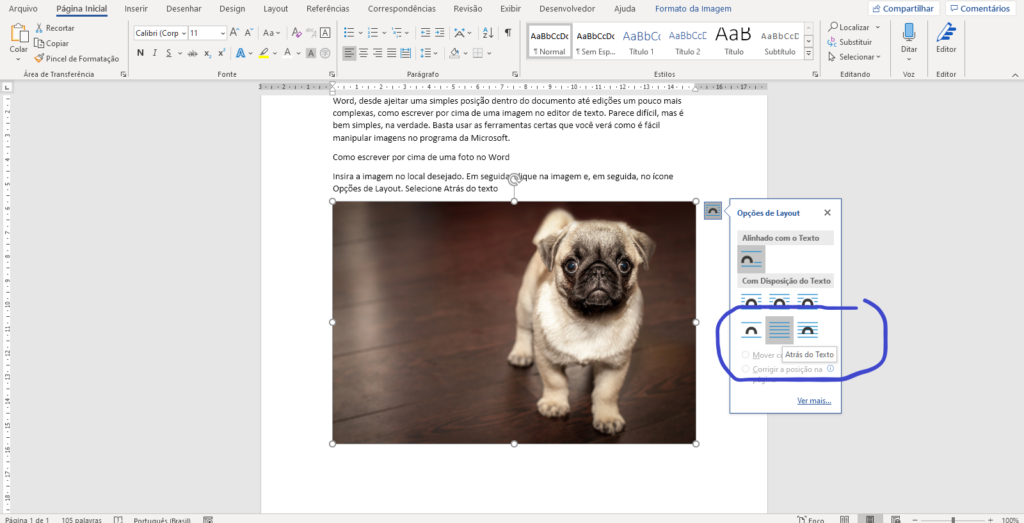Click the Colar paste icon
The height and width of the screenshot is (523, 1024).
pos(19,33)
